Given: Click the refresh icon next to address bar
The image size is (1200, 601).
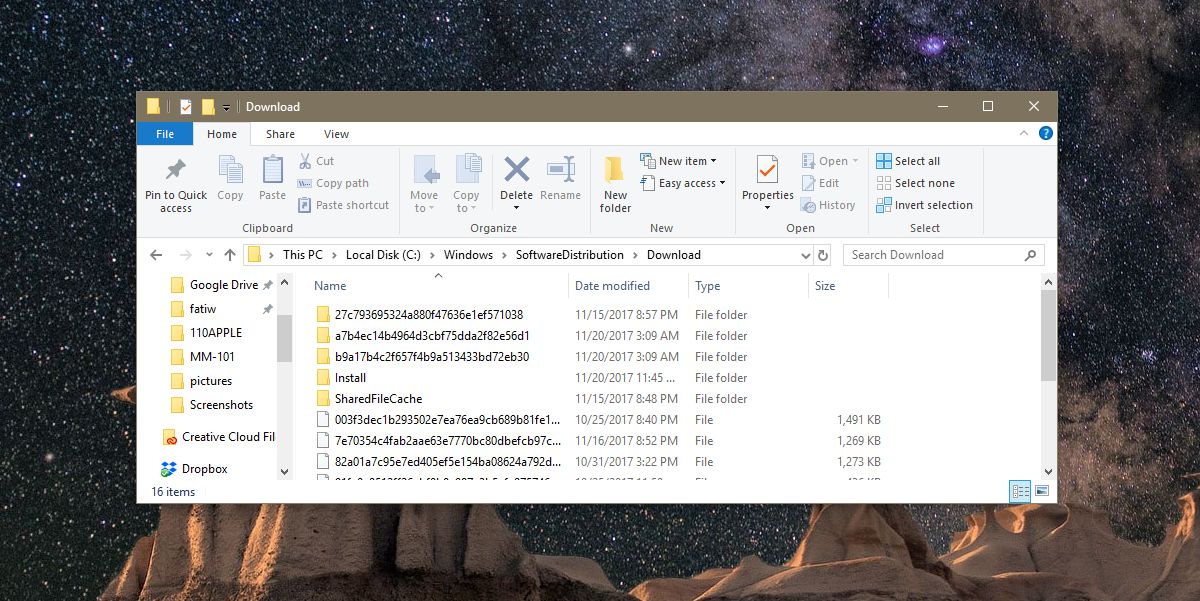Looking at the screenshot, I should tap(822, 254).
